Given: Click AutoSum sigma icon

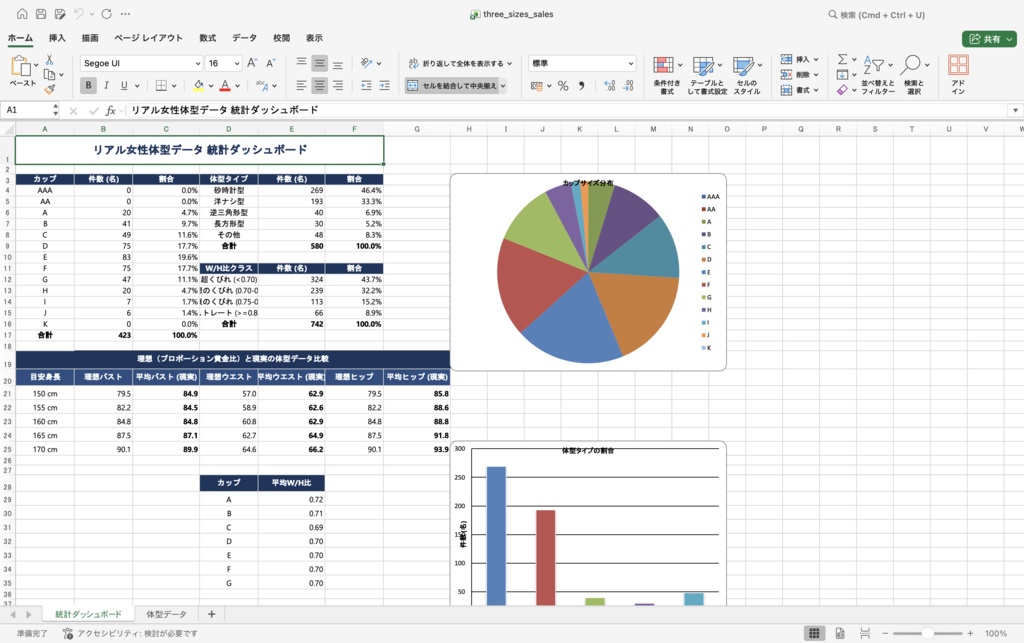Looking at the screenshot, I should [x=842, y=59].
